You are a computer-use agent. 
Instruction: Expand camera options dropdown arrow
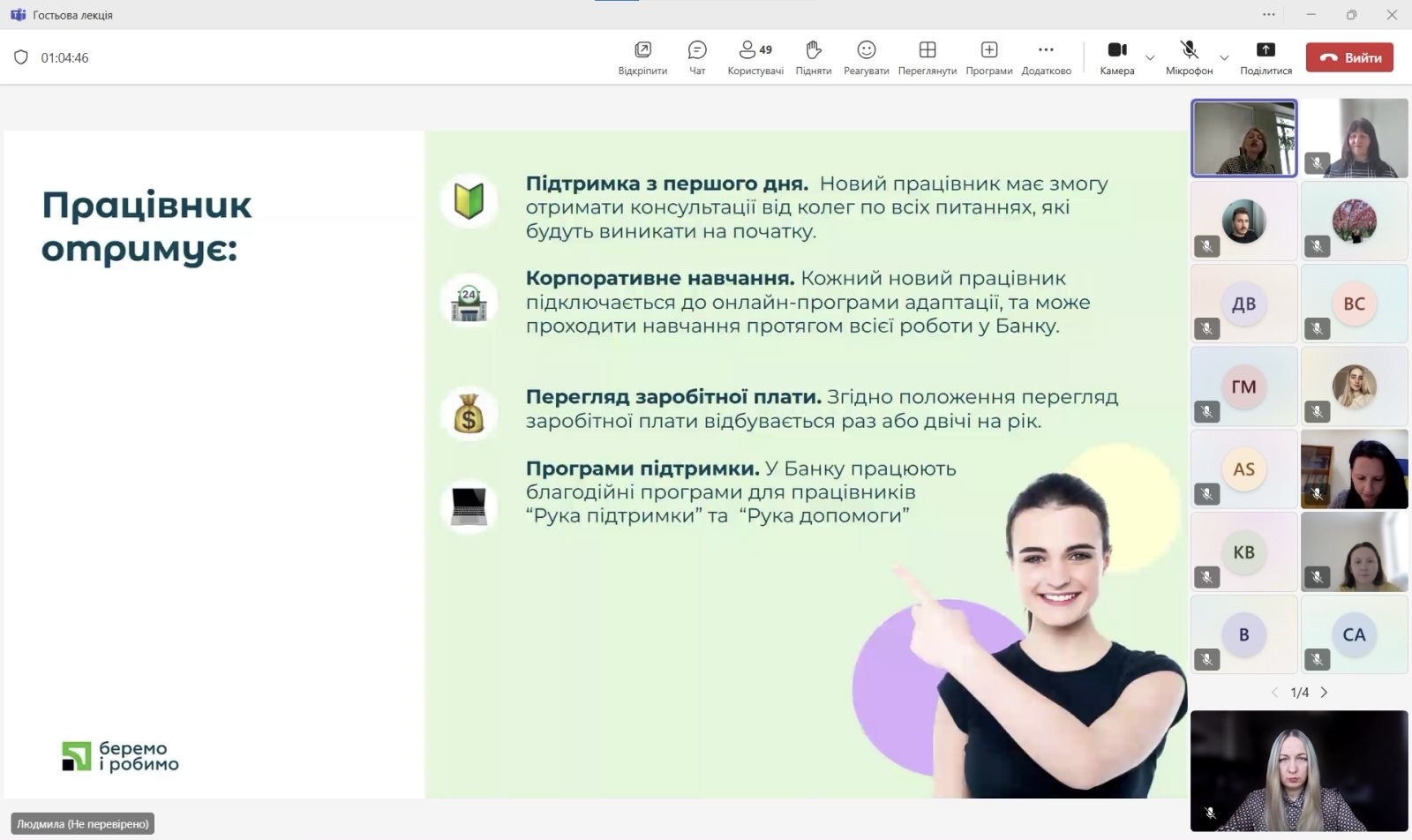pyautogui.click(x=1150, y=58)
